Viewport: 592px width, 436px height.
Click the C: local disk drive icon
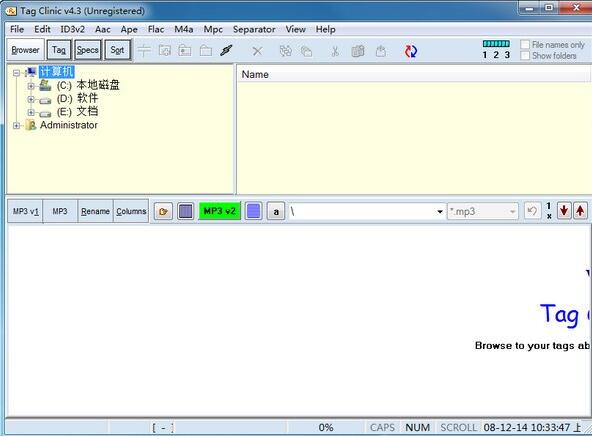tap(45, 85)
